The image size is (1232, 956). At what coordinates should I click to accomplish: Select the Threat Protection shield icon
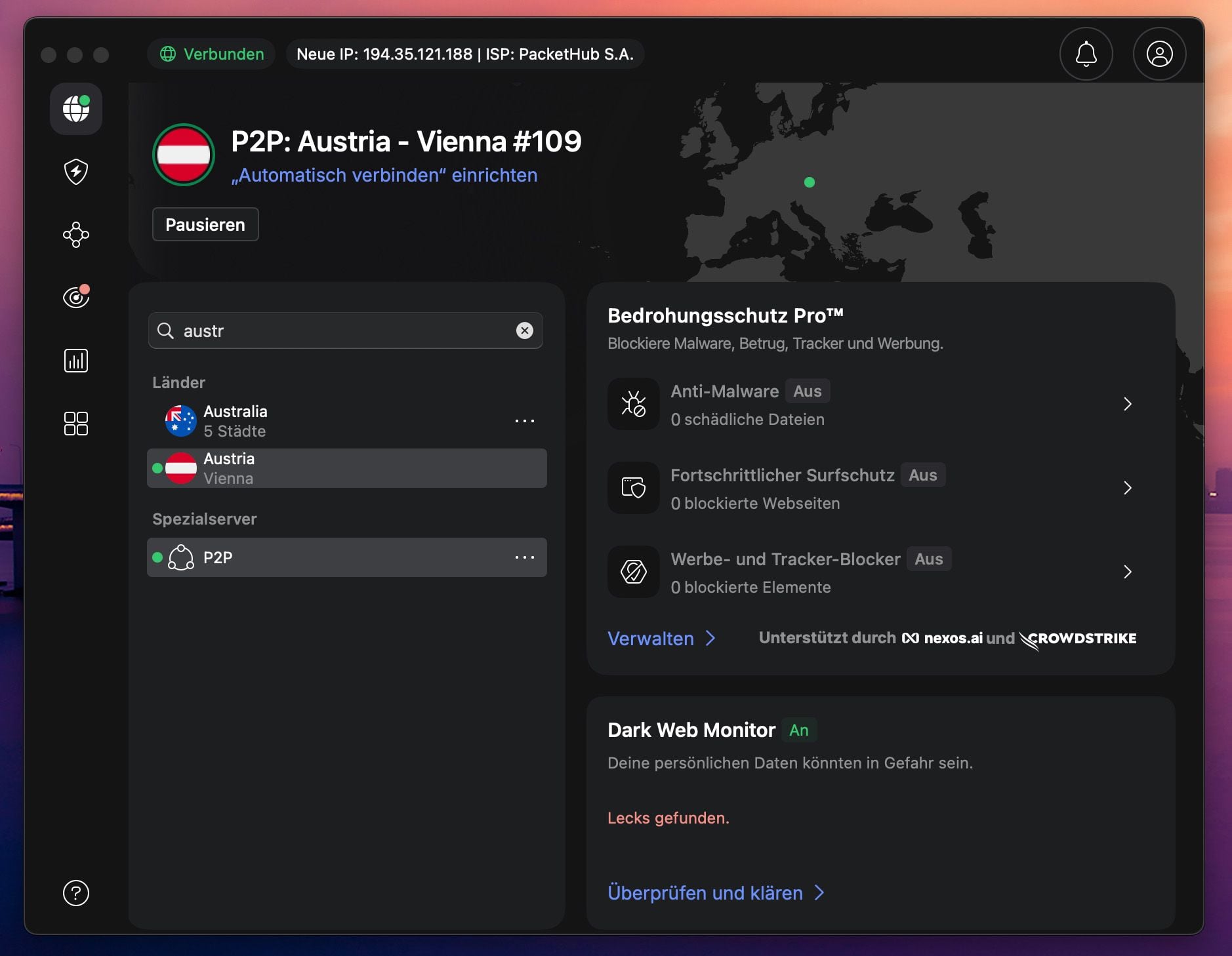(x=76, y=172)
